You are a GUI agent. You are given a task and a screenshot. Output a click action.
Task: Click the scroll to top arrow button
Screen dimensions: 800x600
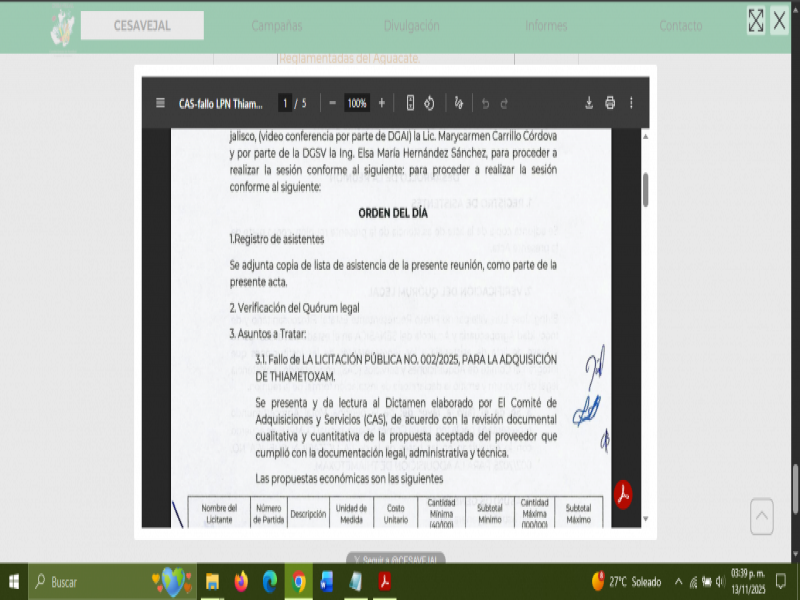(x=762, y=516)
